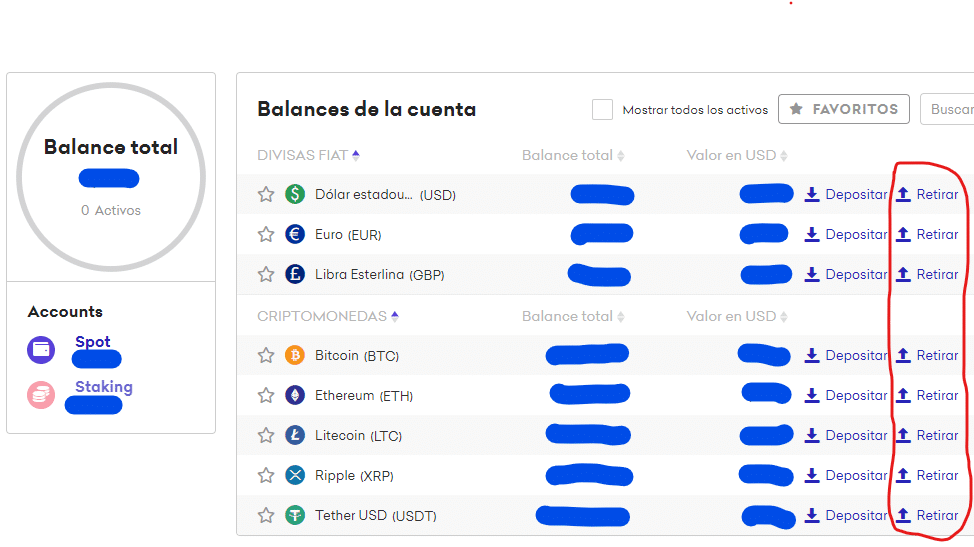
Task: Click the withdraw arrow icon for Tether
Action: click(x=904, y=515)
